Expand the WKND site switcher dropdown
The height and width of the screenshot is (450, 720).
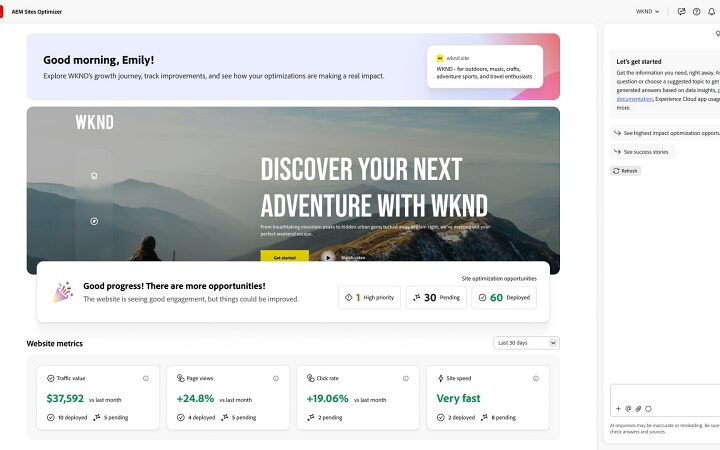tap(647, 11)
